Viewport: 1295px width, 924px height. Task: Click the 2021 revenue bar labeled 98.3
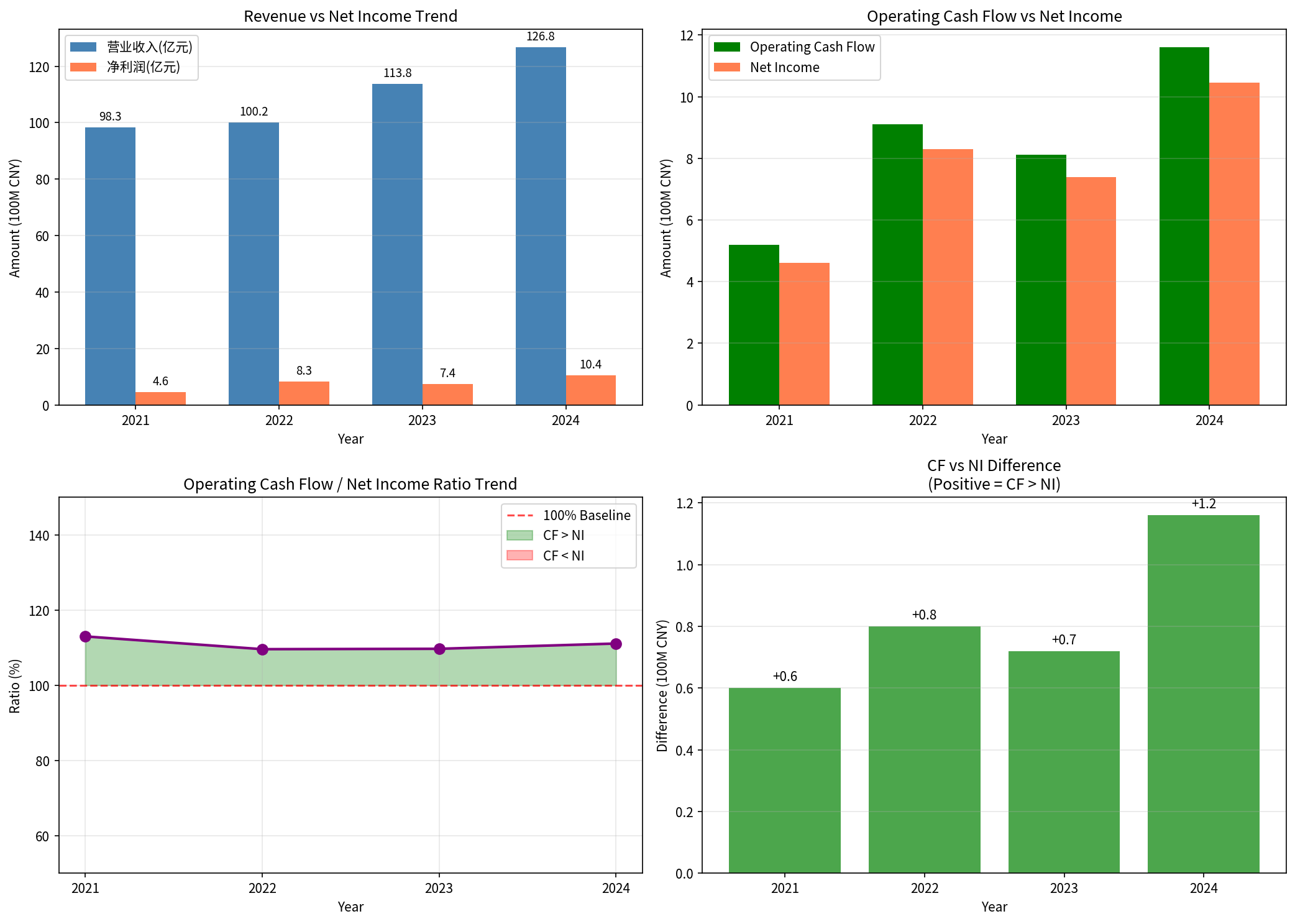click(110, 267)
